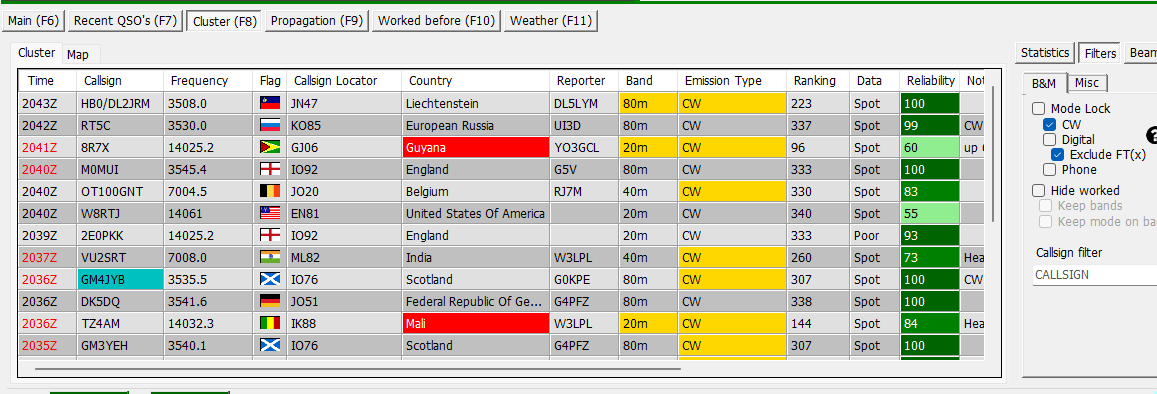
Task: Click the vertical scrollbar of cluster table
Action: (993, 153)
